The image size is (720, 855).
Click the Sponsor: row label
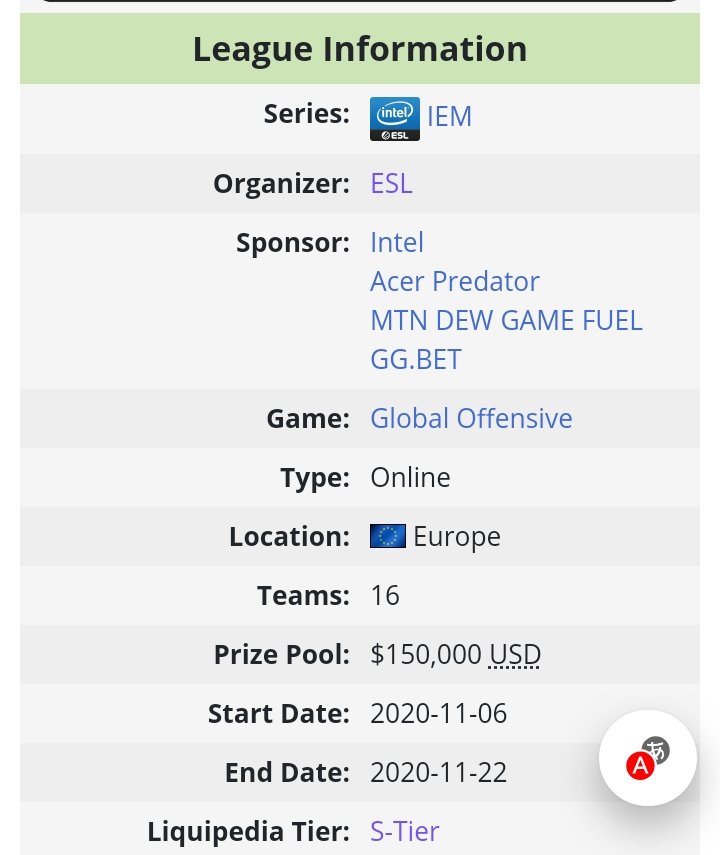coord(292,243)
